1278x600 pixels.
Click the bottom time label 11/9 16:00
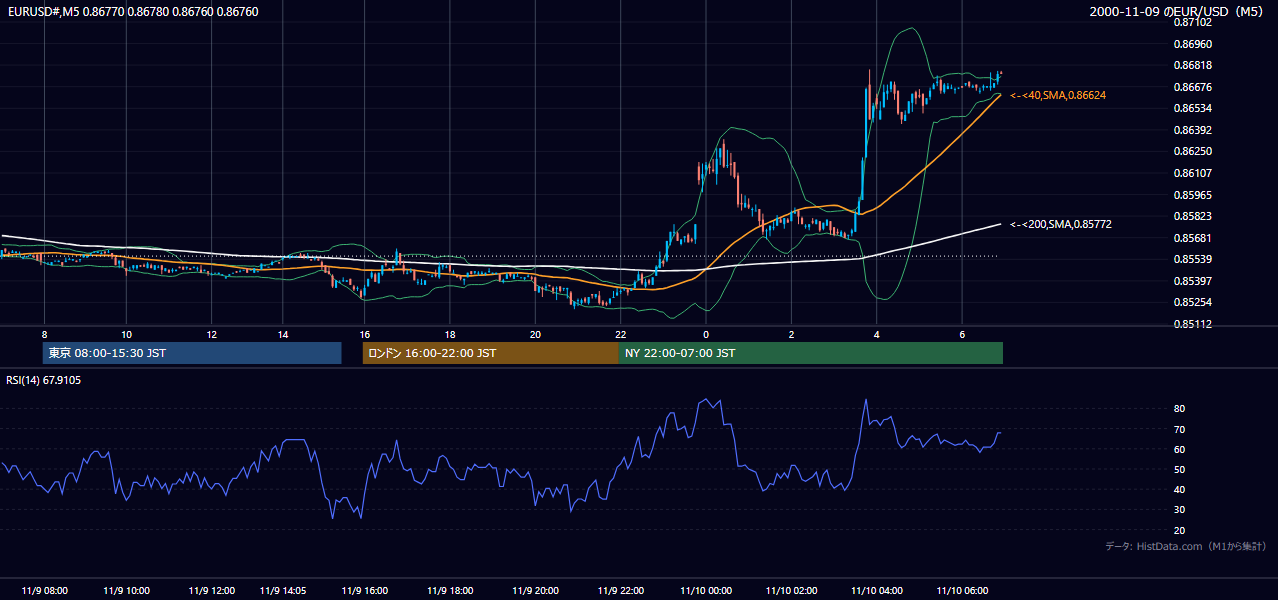tap(365, 590)
